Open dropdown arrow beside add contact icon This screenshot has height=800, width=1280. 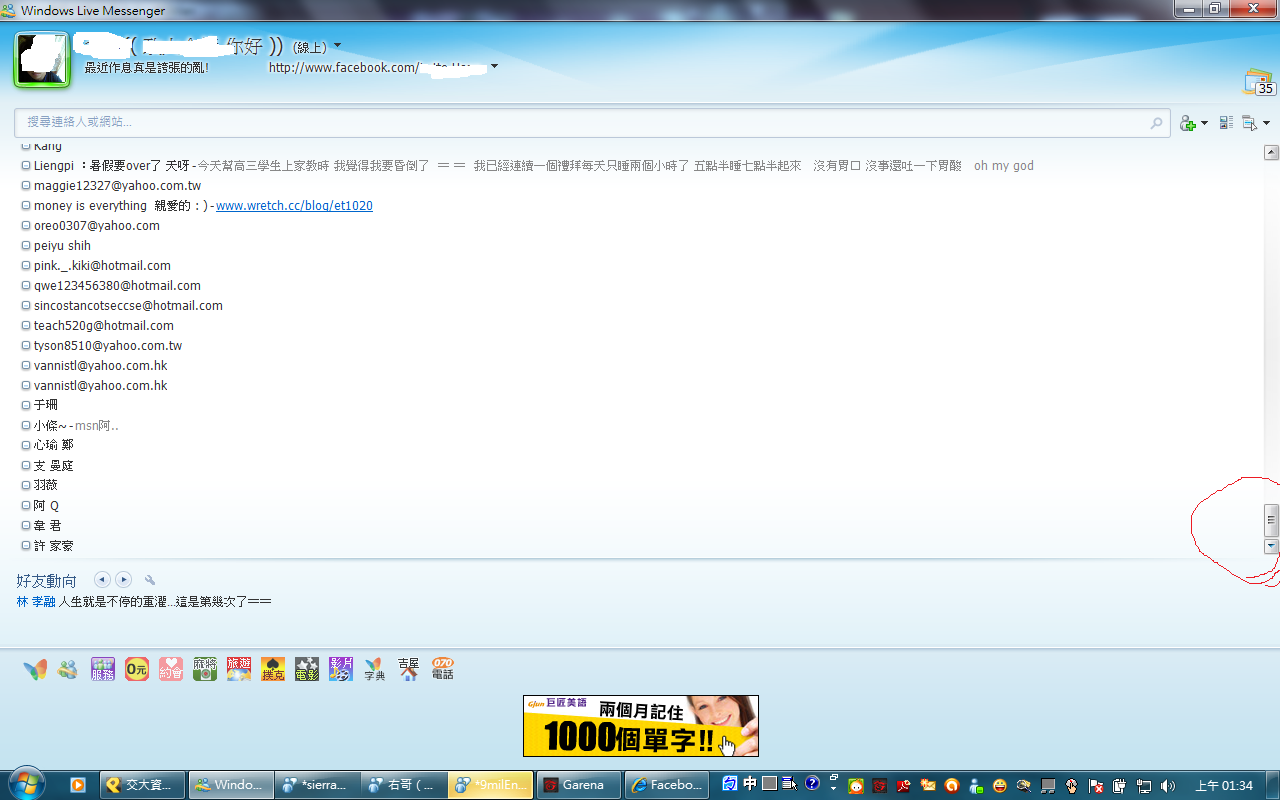point(1204,124)
